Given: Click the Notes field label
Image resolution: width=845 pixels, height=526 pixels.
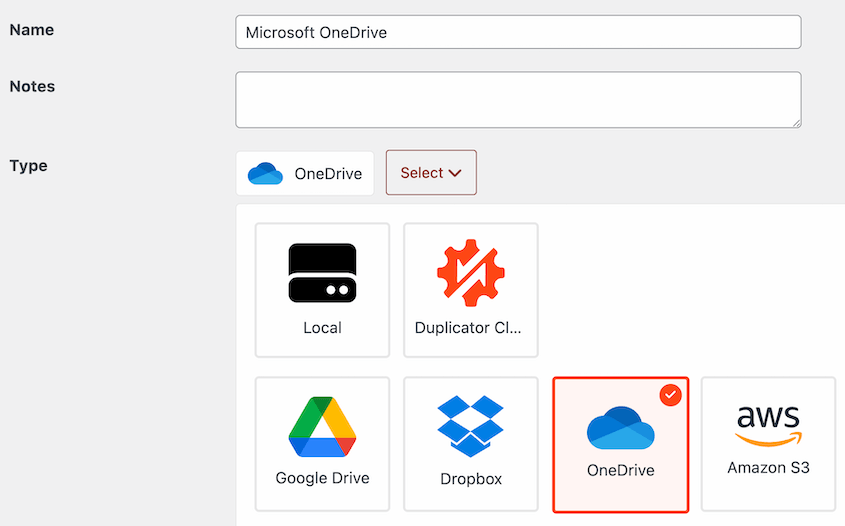Looking at the screenshot, I should pos(32,86).
